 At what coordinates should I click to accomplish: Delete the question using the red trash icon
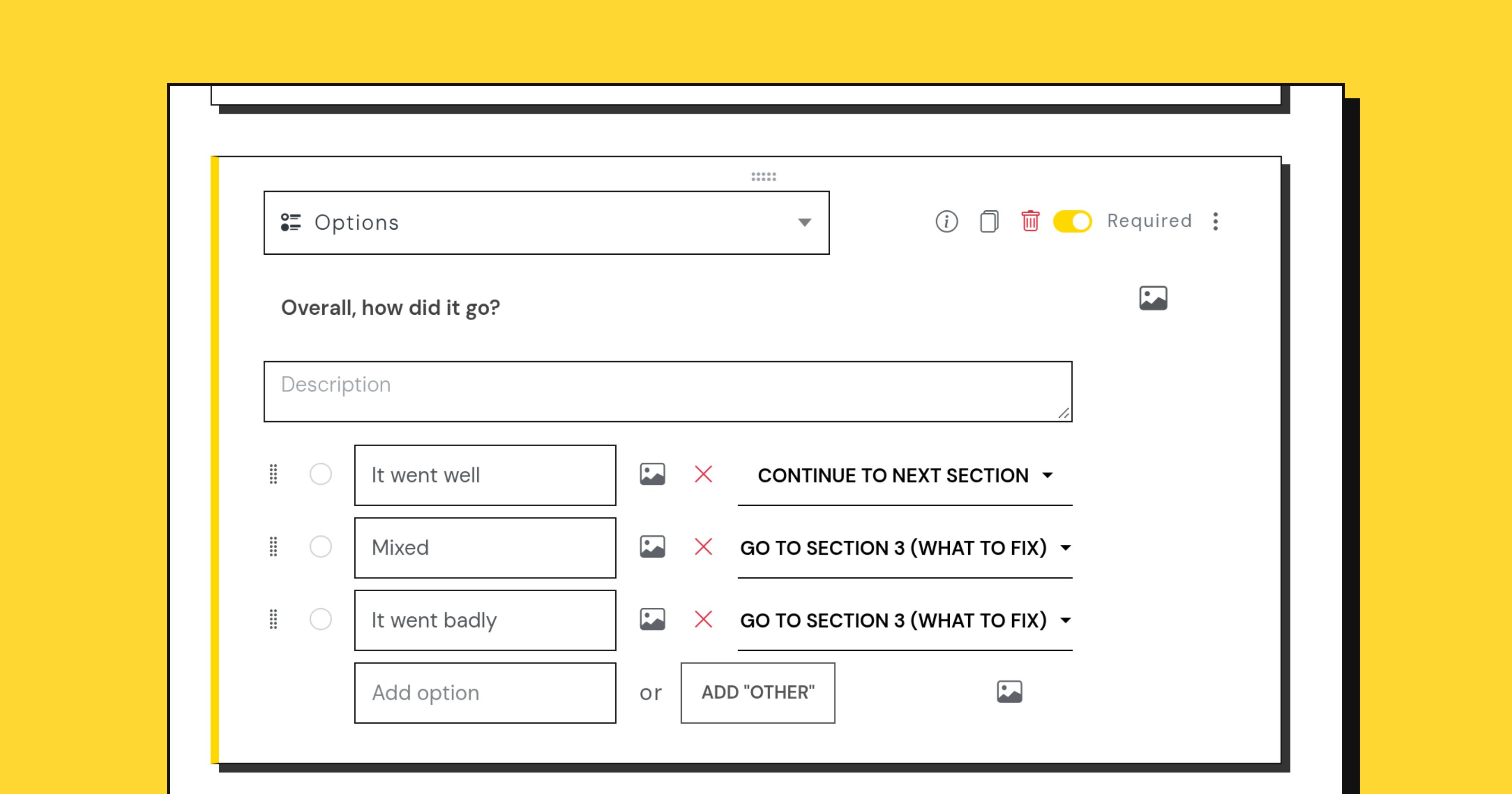[x=1030, y=221]
